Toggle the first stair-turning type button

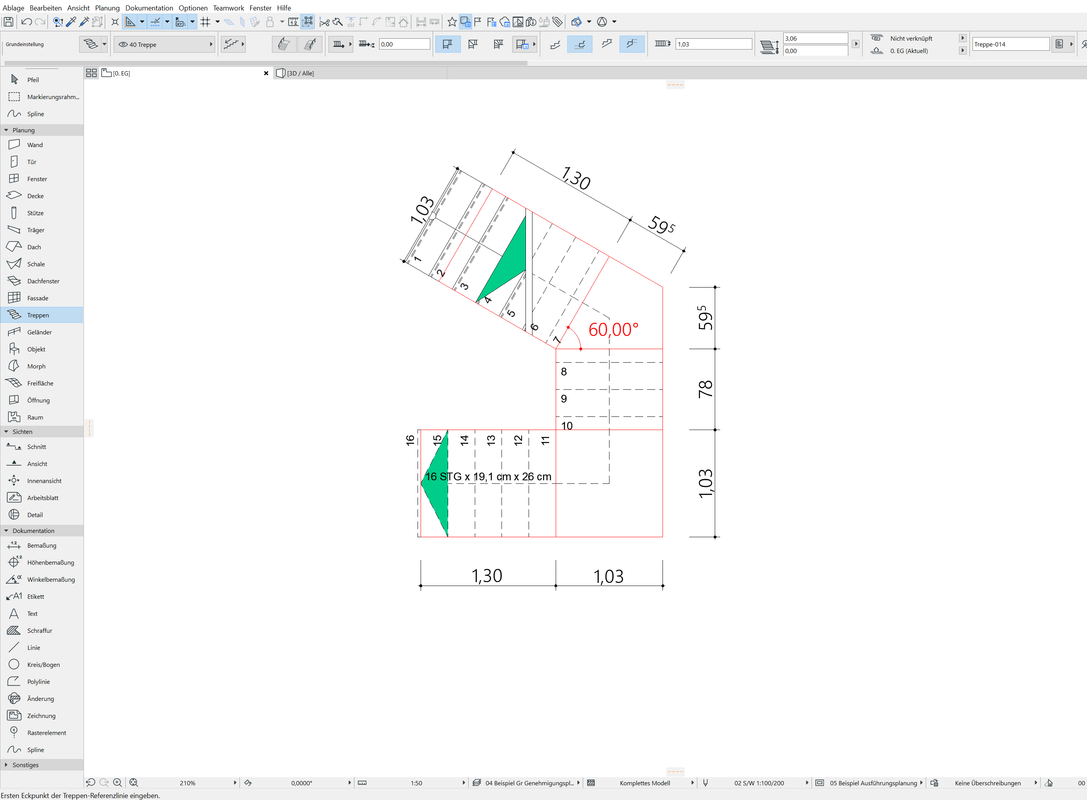pyautogui.click(x=555, y=44)
